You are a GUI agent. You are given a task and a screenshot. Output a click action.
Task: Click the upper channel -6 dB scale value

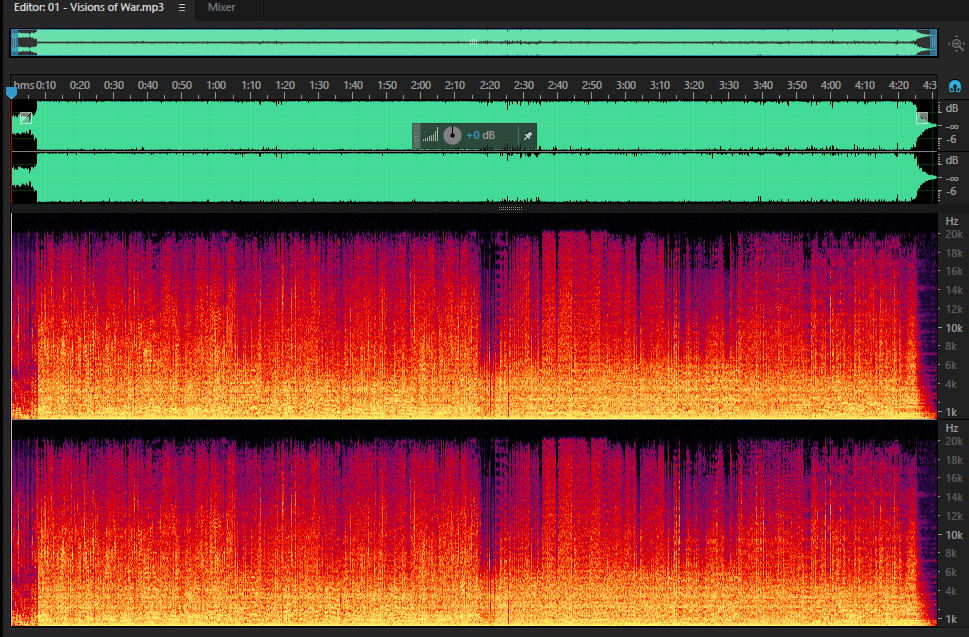[x=952, y=140]
